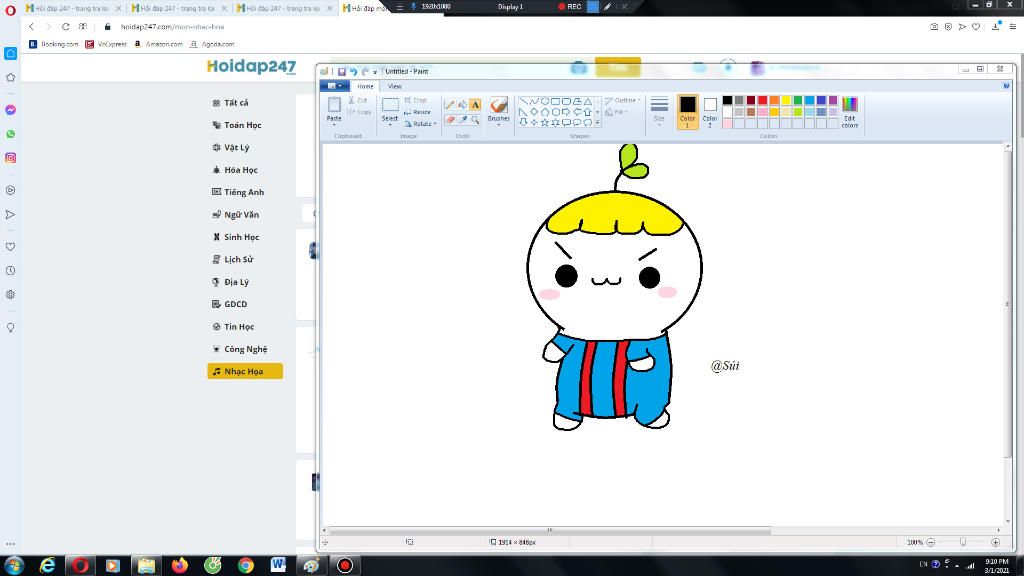1024x576 pixels.
Task: Choose the Fill with color bucket tool
Action: tap(462, 104)
